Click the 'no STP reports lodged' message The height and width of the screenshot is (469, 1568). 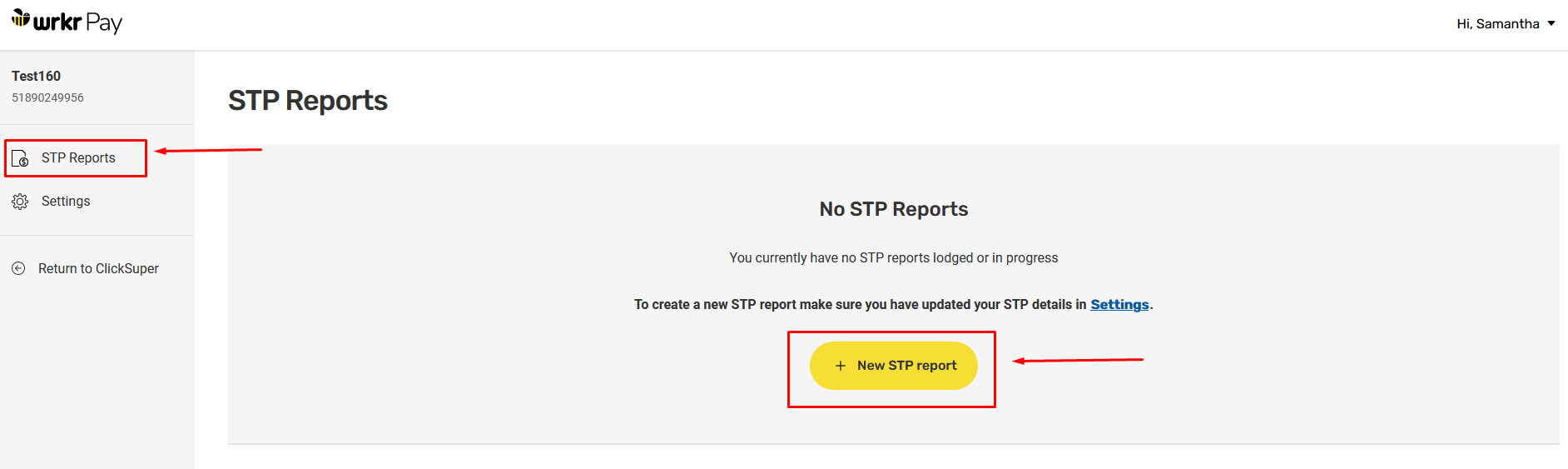[x=894, y=258]
